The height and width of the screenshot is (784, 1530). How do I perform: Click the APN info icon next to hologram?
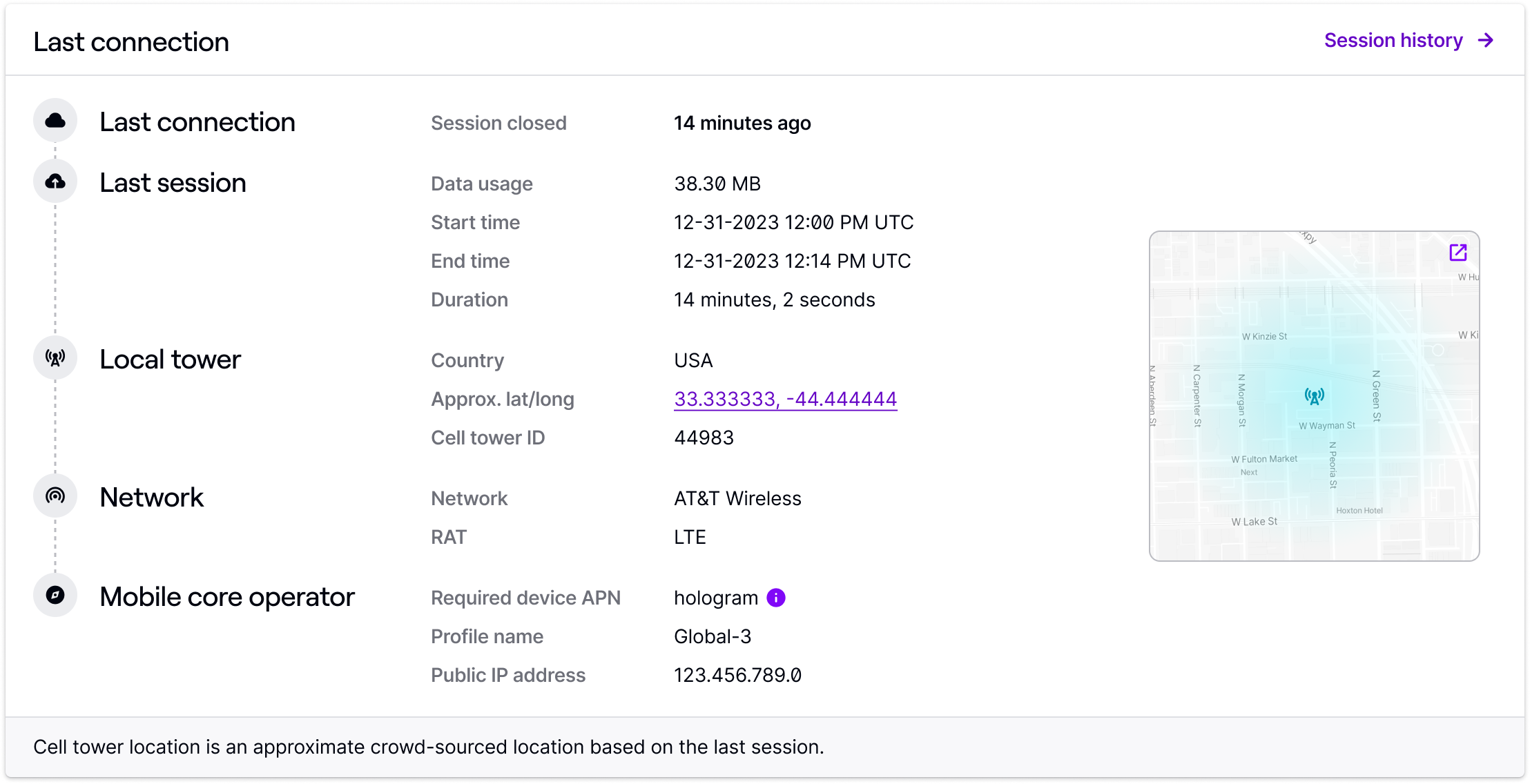pyautogui.click(x=776, y=598)
